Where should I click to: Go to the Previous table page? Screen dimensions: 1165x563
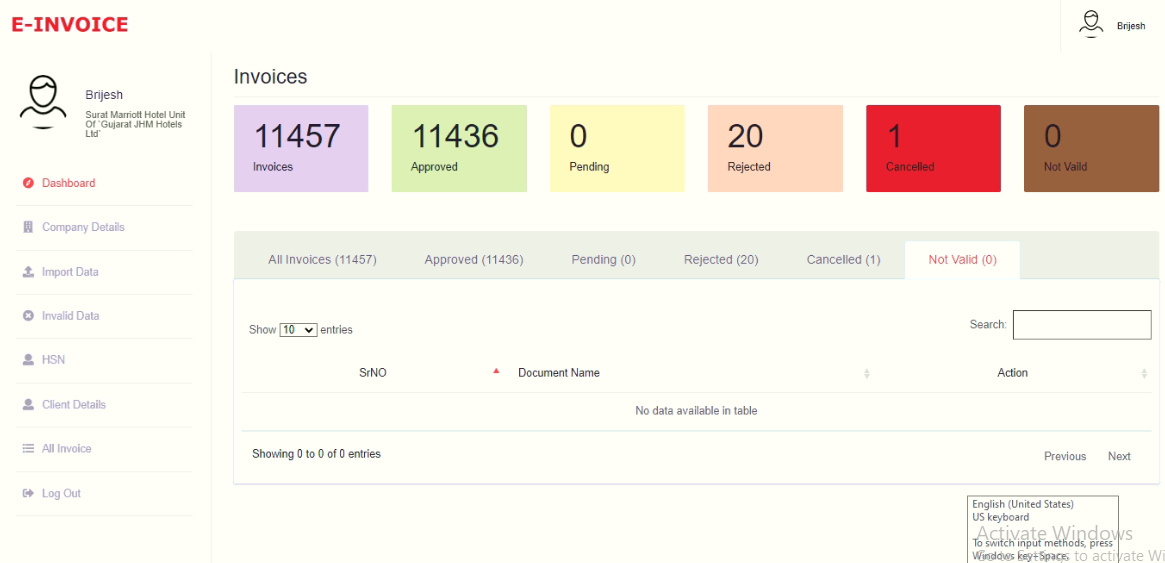point(1065,456)
